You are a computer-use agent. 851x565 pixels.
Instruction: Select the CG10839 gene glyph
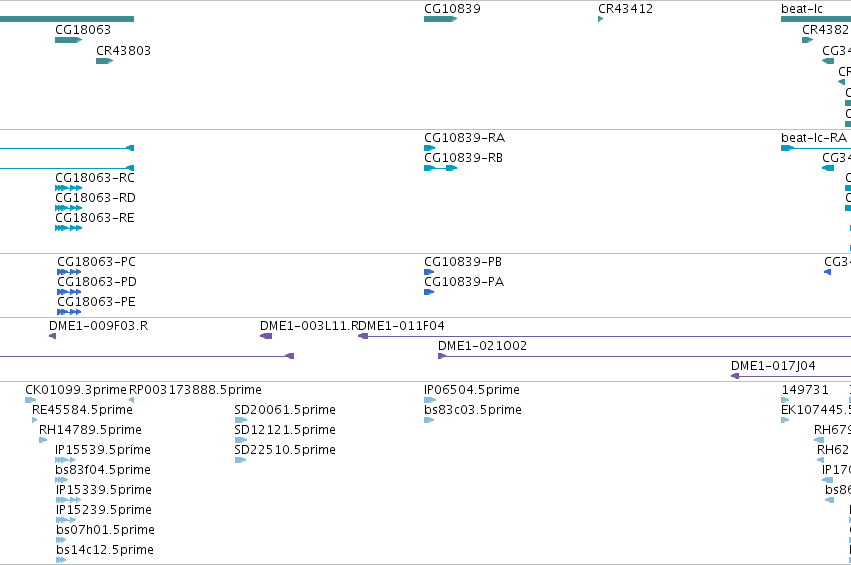click(440, 19)
